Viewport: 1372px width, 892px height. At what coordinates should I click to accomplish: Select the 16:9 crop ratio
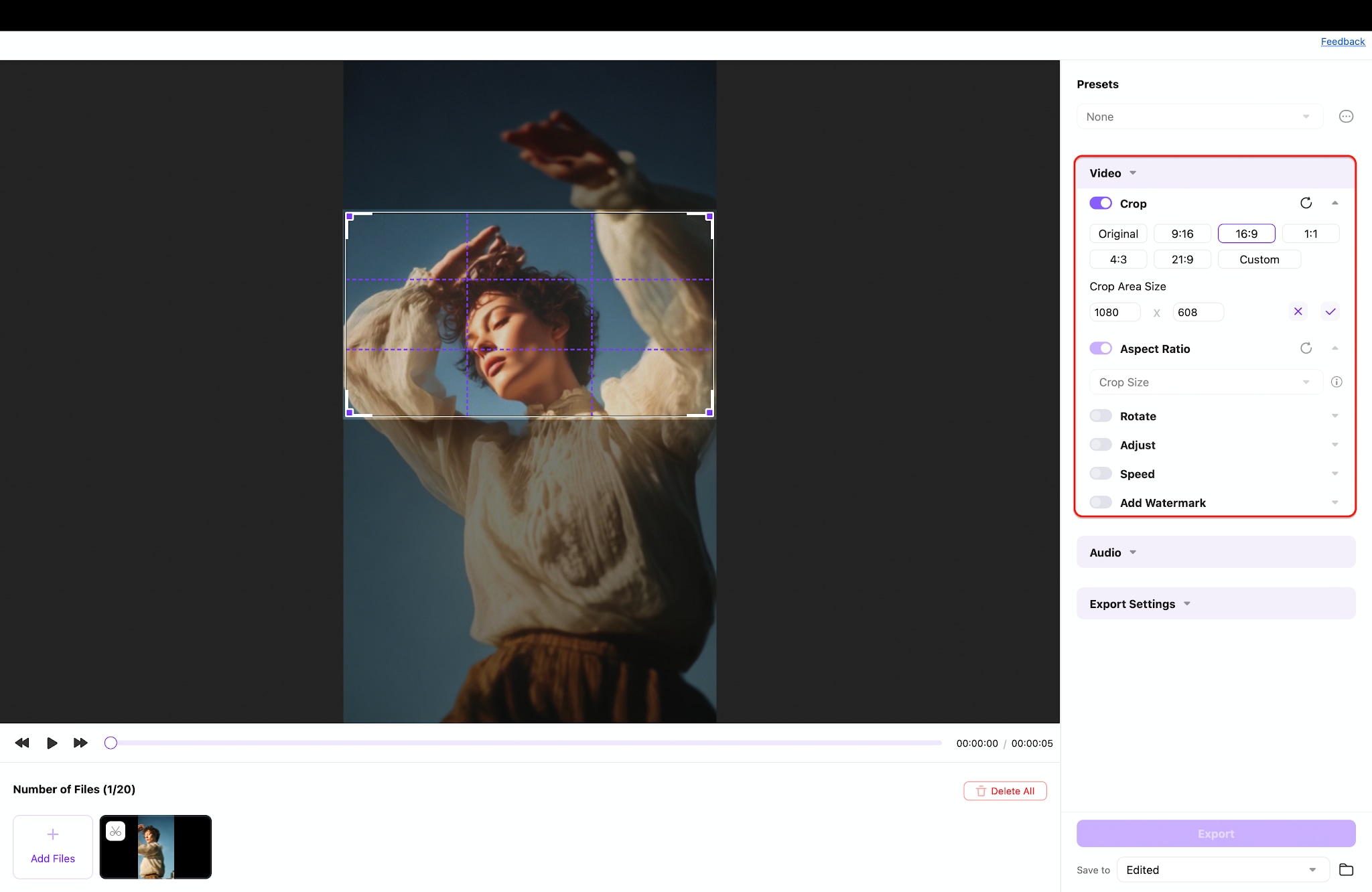(1247, 234)
